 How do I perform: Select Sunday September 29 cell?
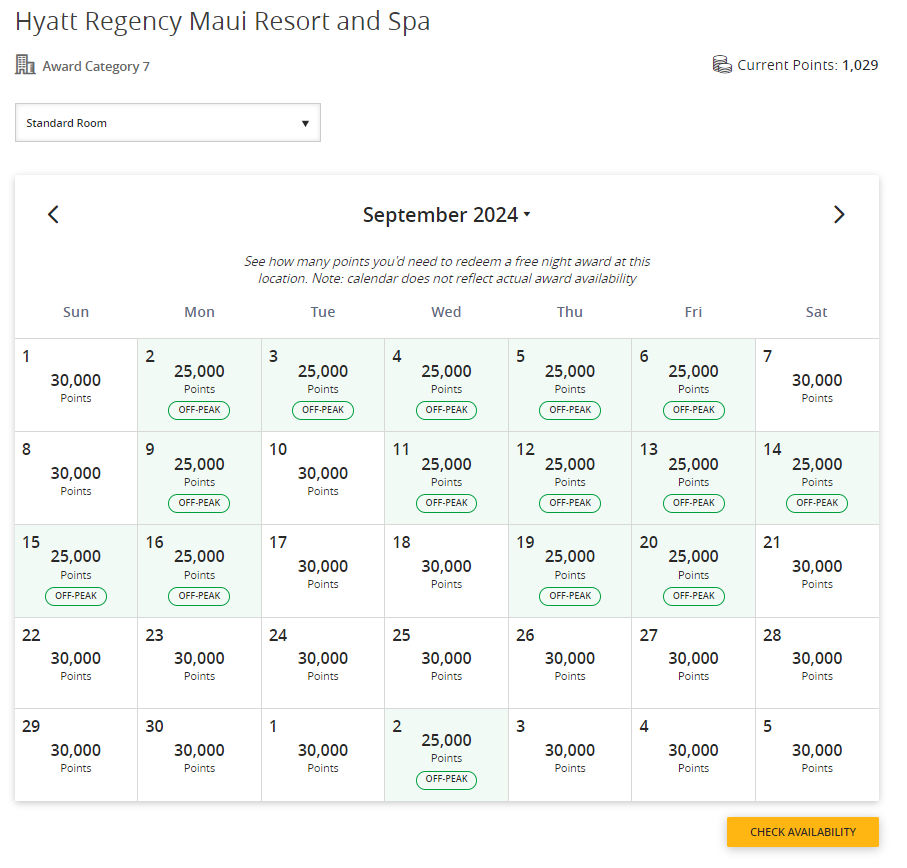(x=76, y=755)
